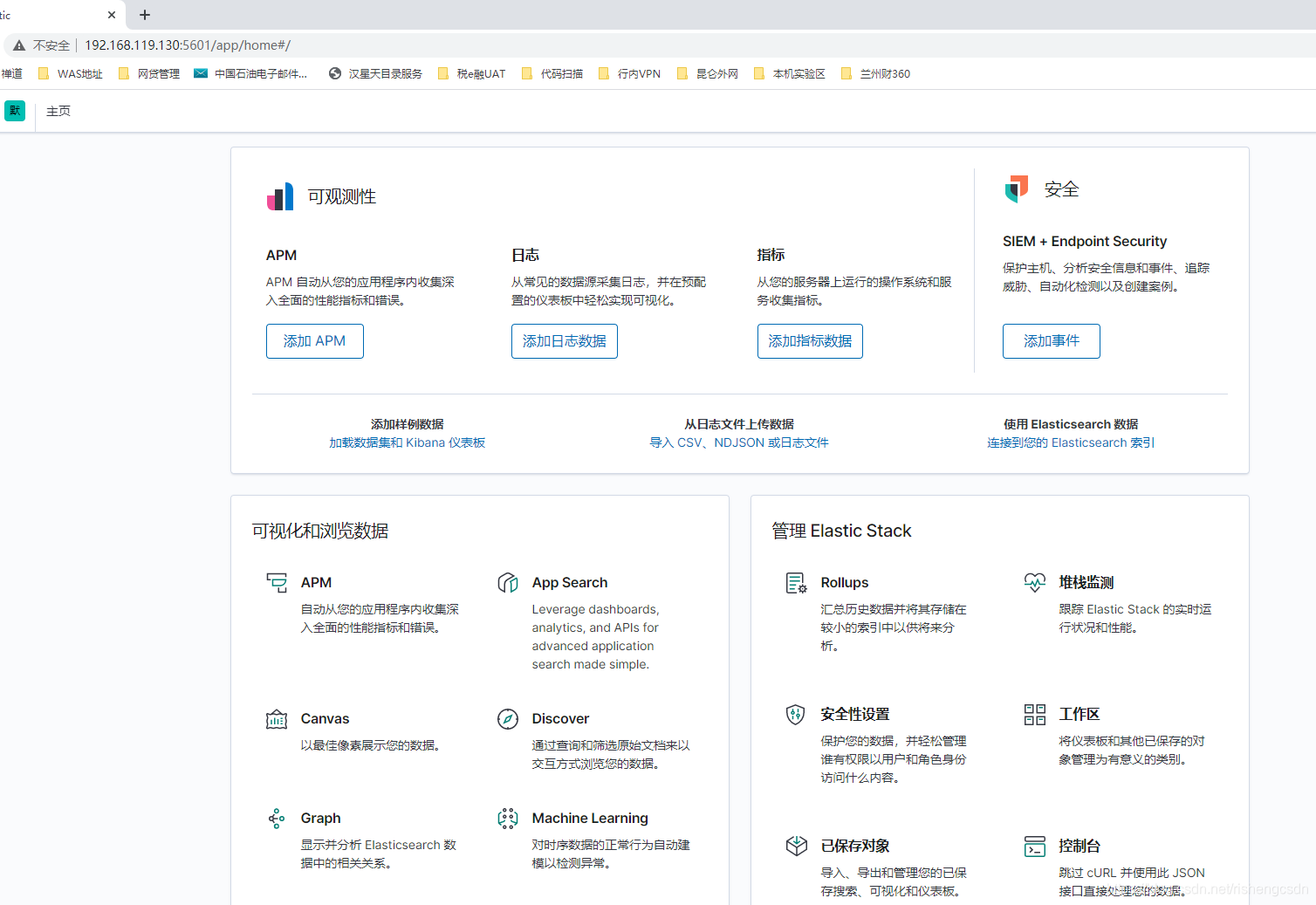This screenshot has width=1316, height=905.
Task: Open 连接到您的 Elasticsearch 索引 link
Action: click(x=1071, y=443)
